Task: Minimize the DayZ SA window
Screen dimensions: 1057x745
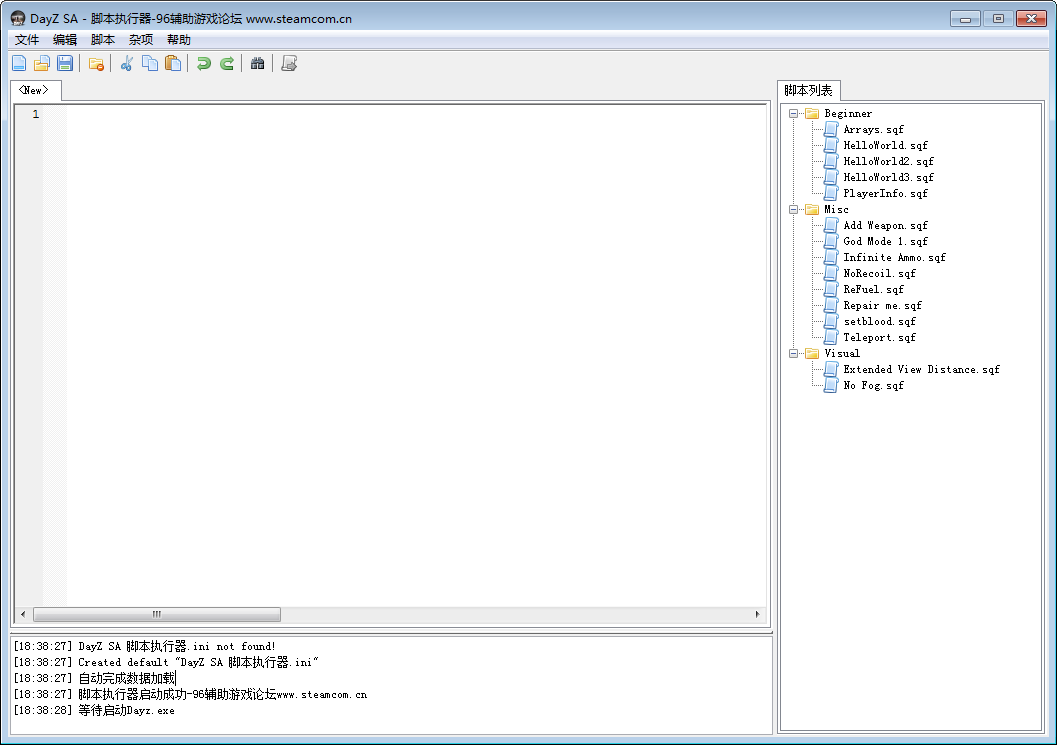Action: 965,19
